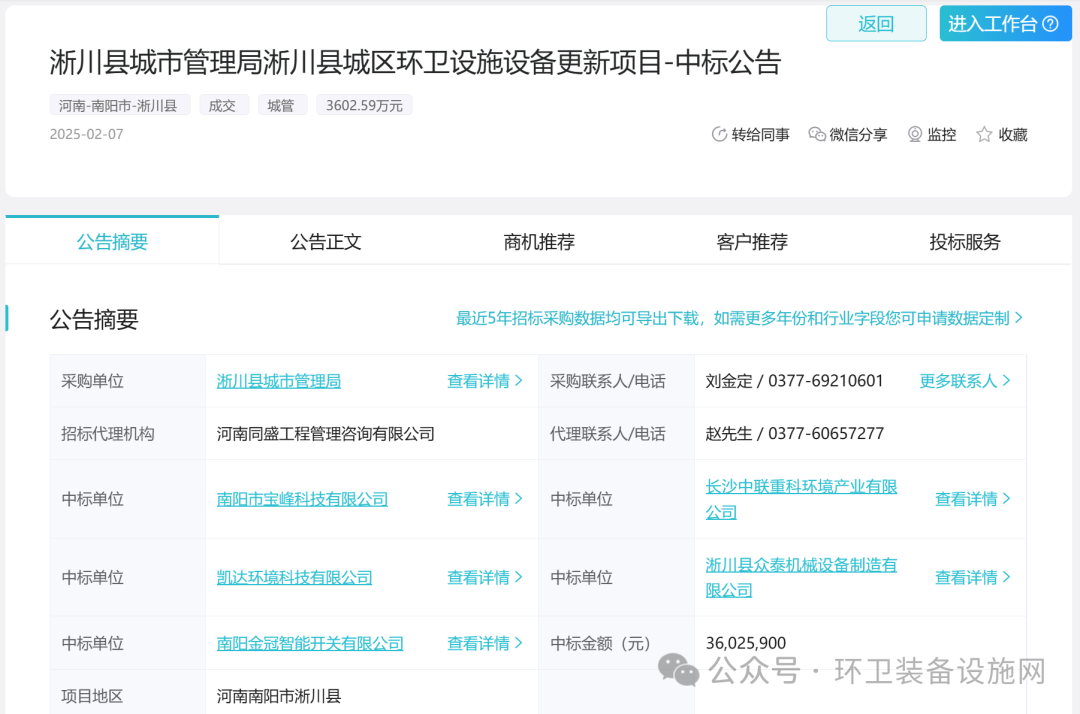This screenshot has height=714, width=1080.
Task: Open 凯达环境科技有限公司 link
Action: click(295, 577)
